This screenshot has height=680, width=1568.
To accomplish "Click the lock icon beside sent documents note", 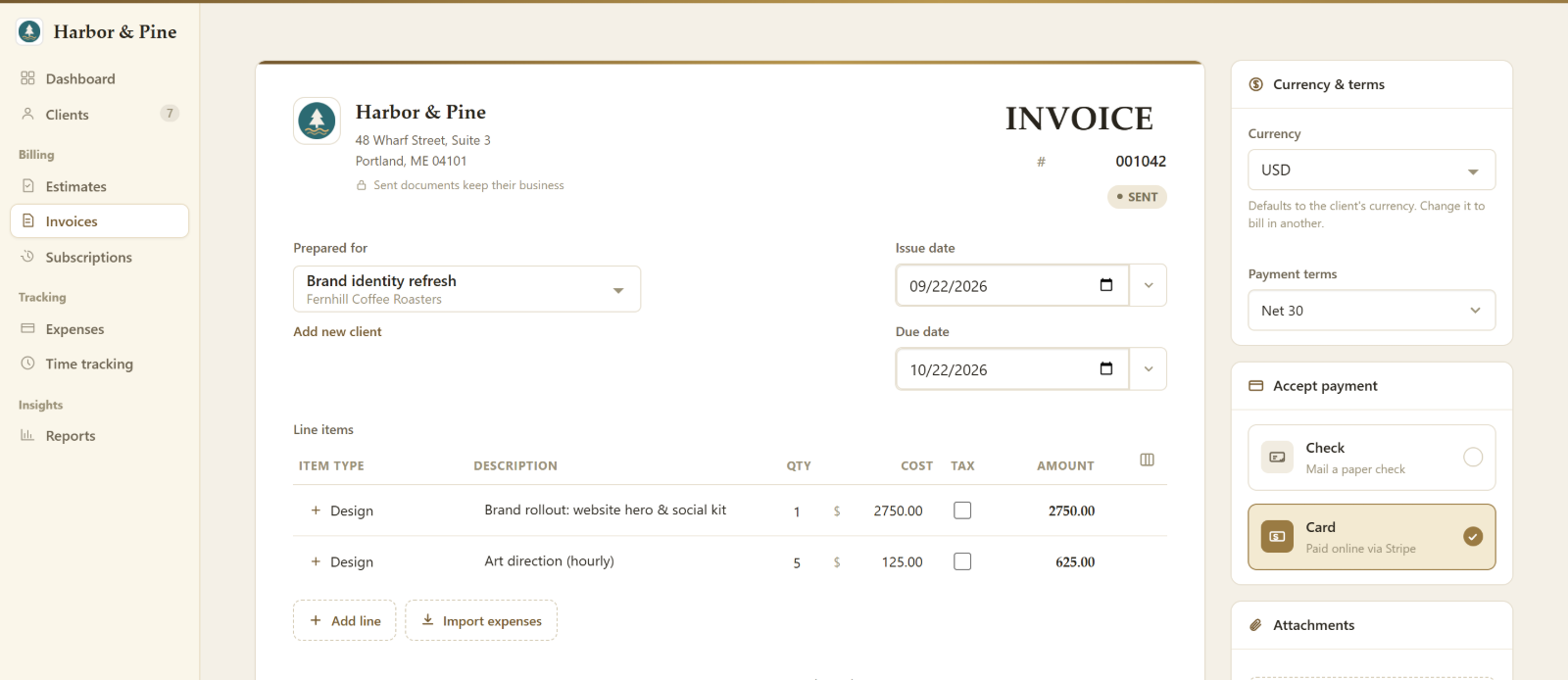I will click(x=362, y=185).
